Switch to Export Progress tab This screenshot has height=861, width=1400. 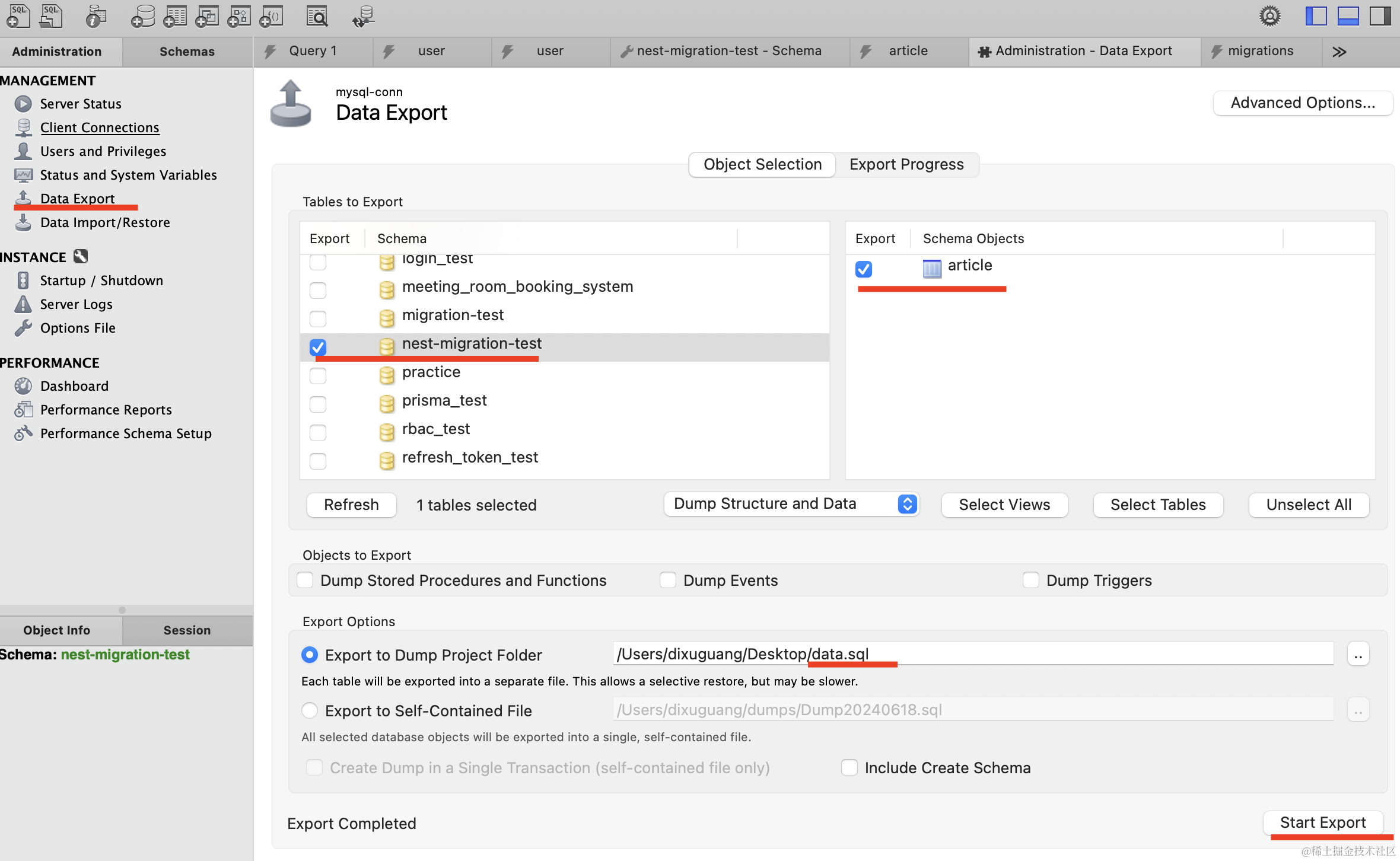point(906,164)
